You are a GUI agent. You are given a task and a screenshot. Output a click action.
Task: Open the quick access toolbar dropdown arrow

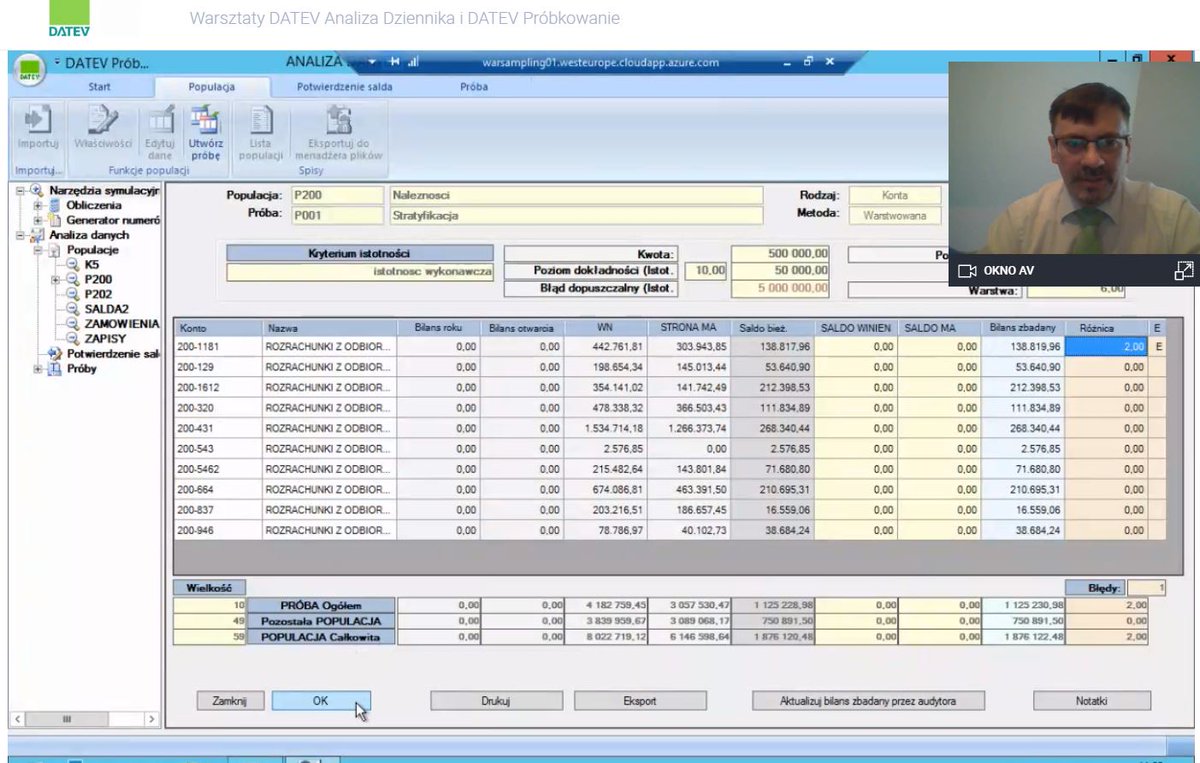58,62
